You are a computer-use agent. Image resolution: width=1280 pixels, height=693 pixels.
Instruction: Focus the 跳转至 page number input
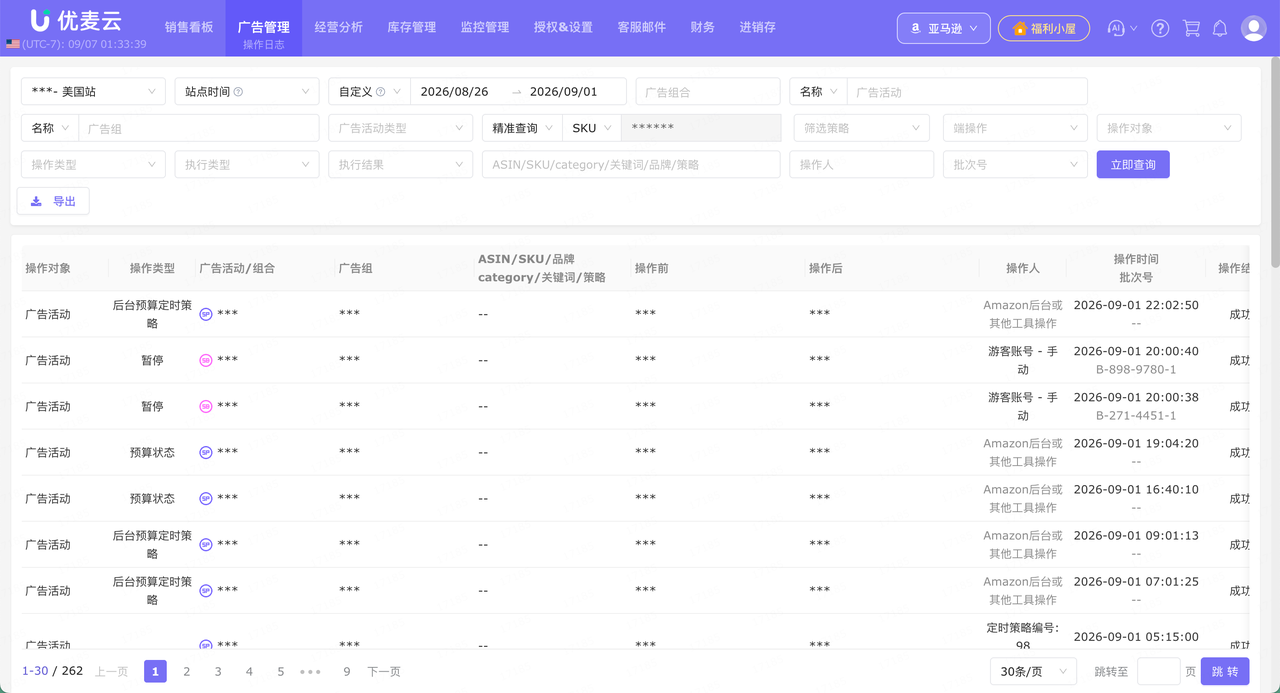pos(1159,672)
